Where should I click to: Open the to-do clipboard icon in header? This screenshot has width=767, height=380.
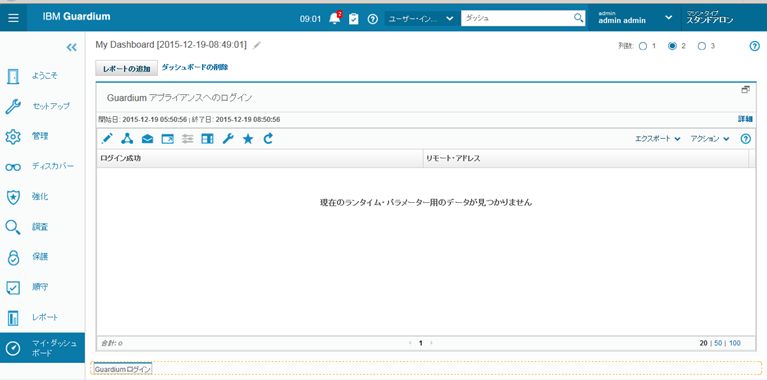pos(354,19)
